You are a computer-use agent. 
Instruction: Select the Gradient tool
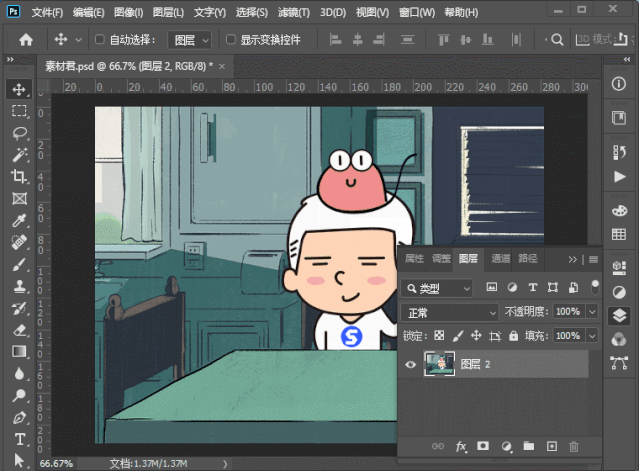[x=19, y=351]
